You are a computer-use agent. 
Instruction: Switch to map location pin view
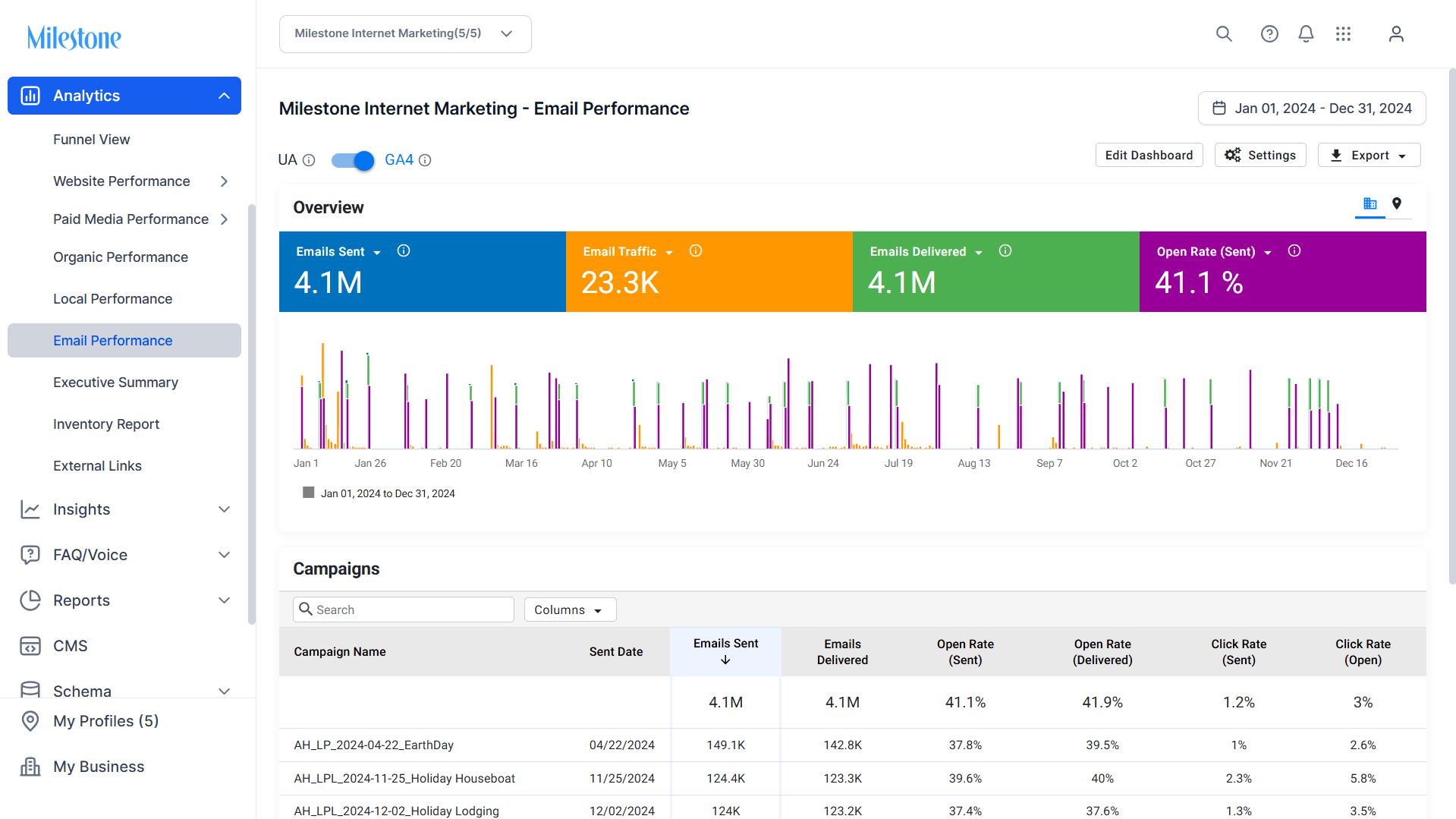tap(1397, 203)
